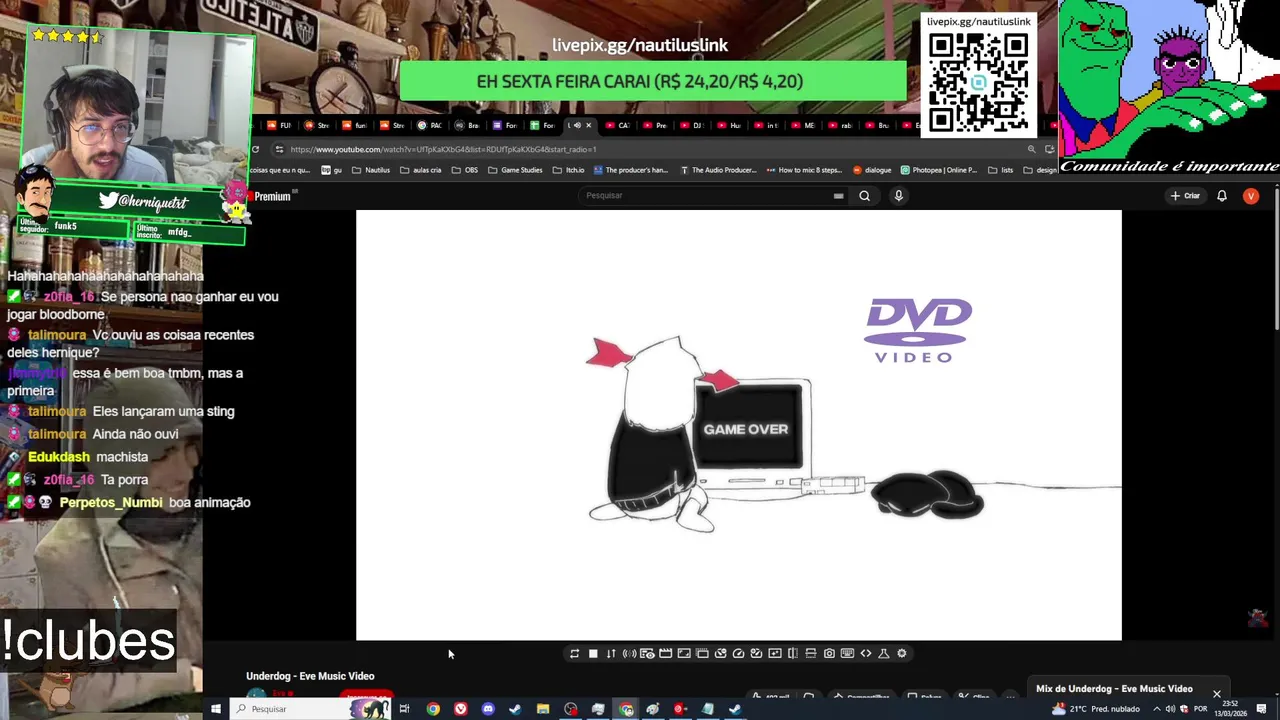
Task: Open the lists bookmarks folder
Action: 1000,170
